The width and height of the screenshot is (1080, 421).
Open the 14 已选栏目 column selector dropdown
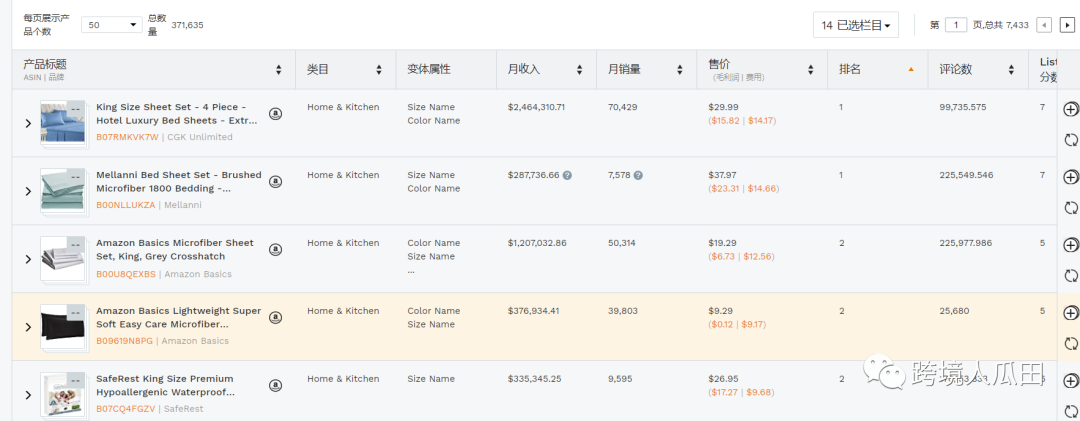[855, 25]
